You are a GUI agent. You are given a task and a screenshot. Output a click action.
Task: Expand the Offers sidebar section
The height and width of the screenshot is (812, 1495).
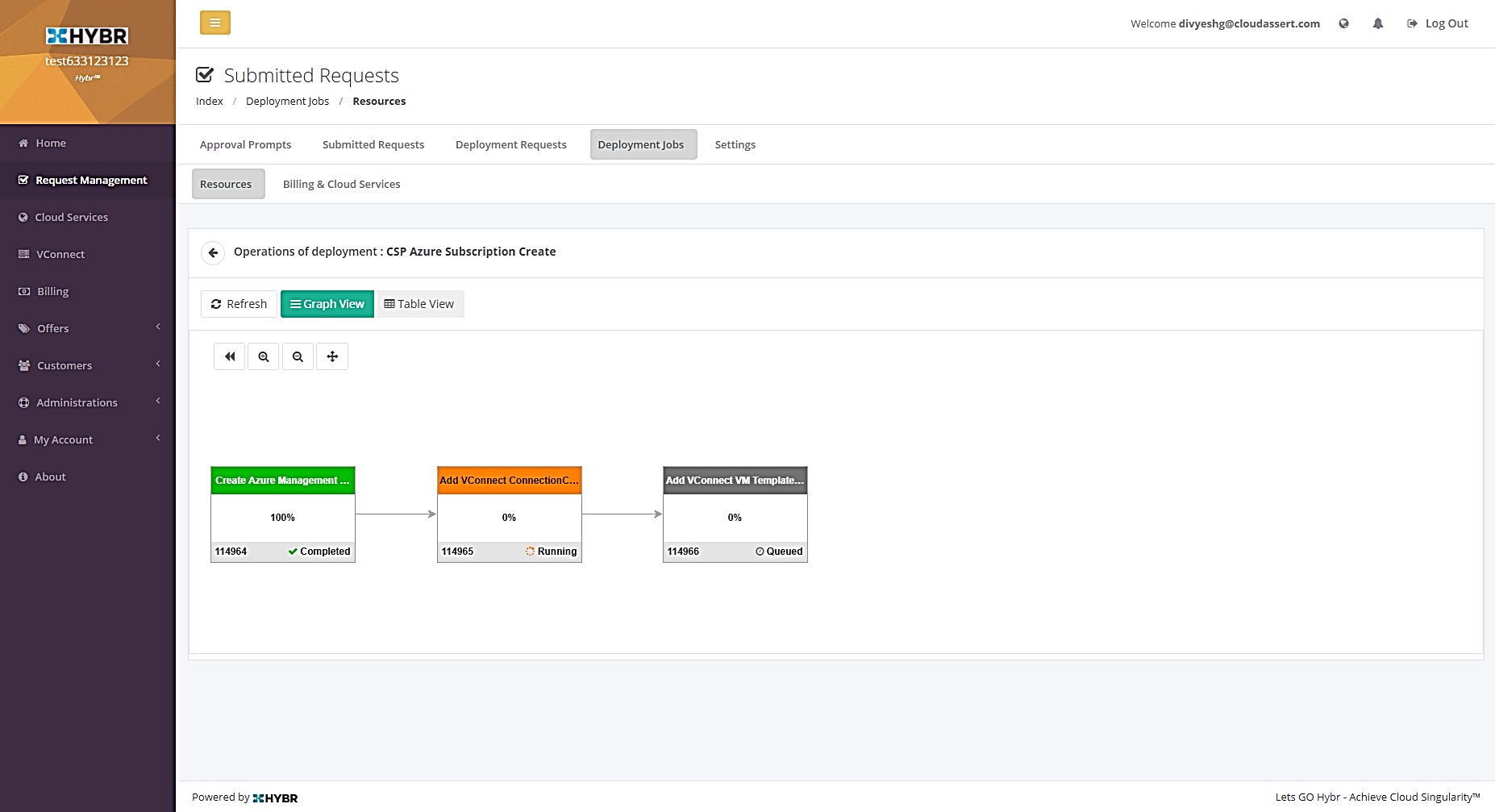pos(52,328)
